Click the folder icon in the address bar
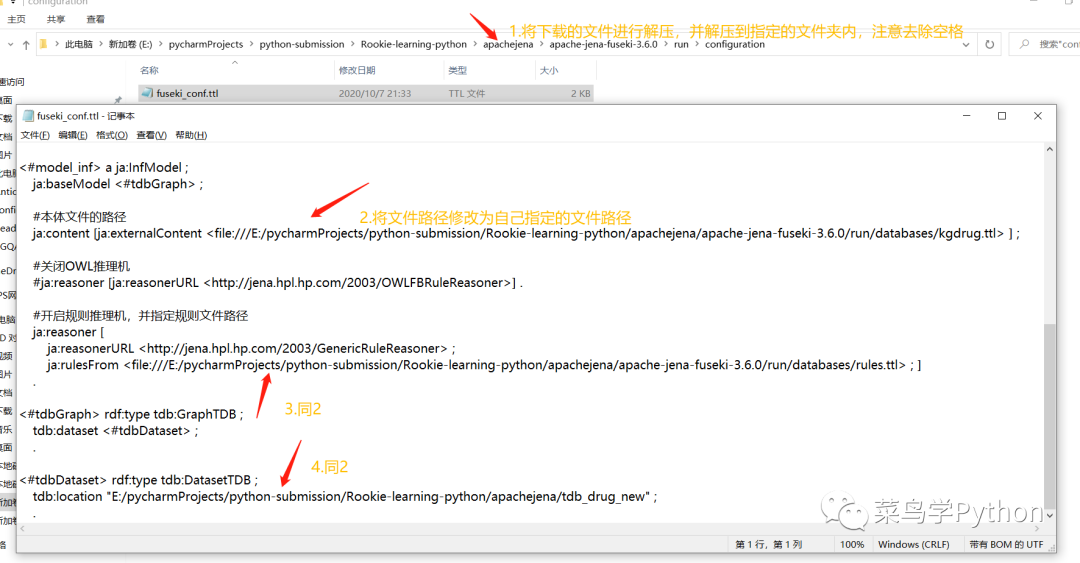 [44, 45]
